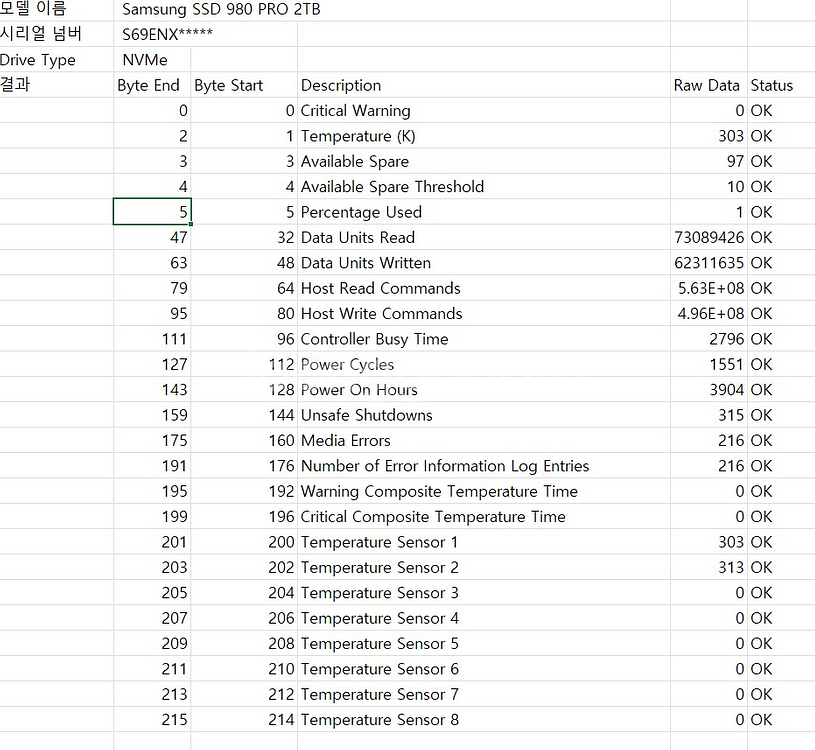Screen dimensions: 815x750
Task: Click the Controller Busy Time value 2796
Action: click(726, 339)
